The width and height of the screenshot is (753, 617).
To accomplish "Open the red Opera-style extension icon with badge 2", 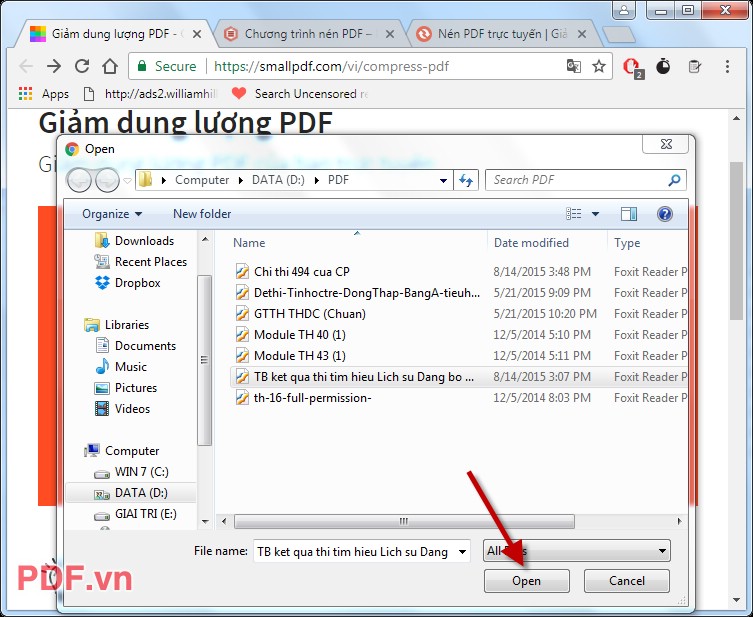I will click(632, 67).
